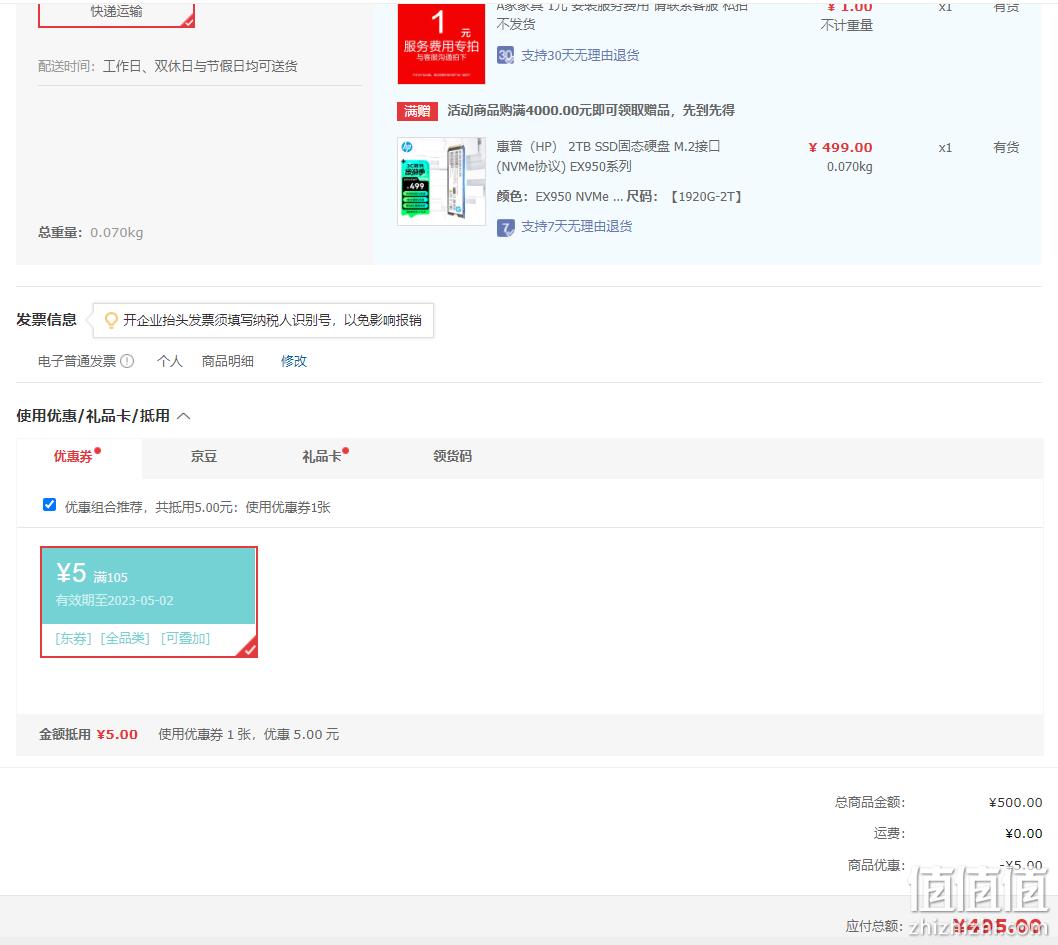The image size is (1058, 945).
Task: Click the 30-day return badge icon
Action: [505, 55]
